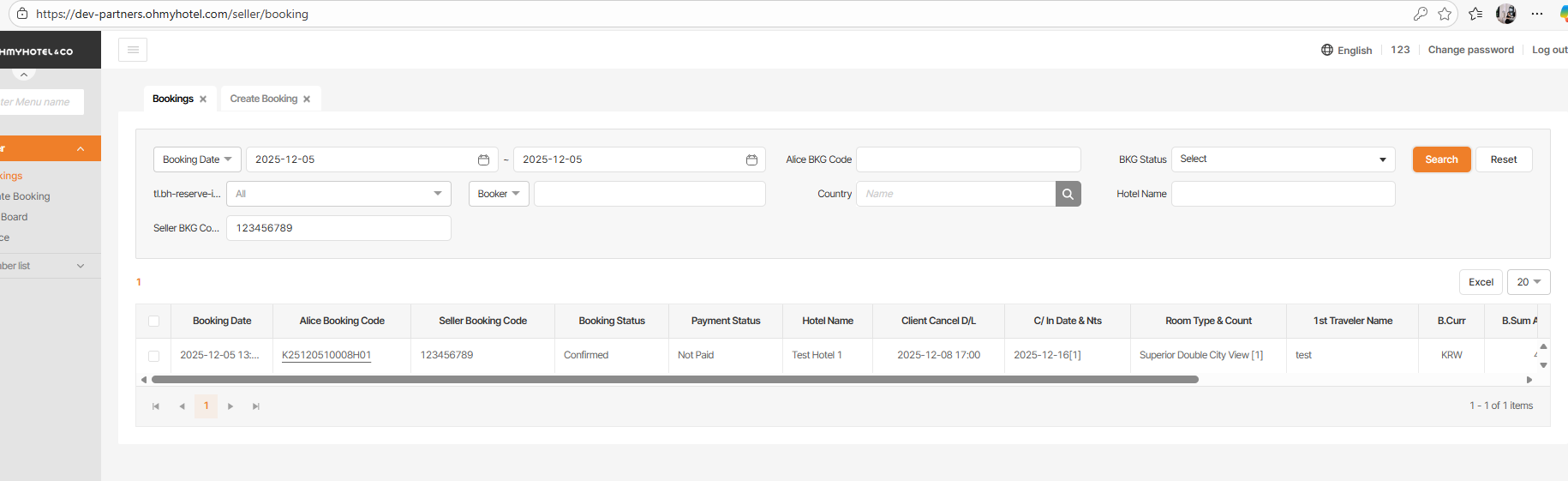
Task: Click the globe language icon
Action: [x=1327, y=50]
